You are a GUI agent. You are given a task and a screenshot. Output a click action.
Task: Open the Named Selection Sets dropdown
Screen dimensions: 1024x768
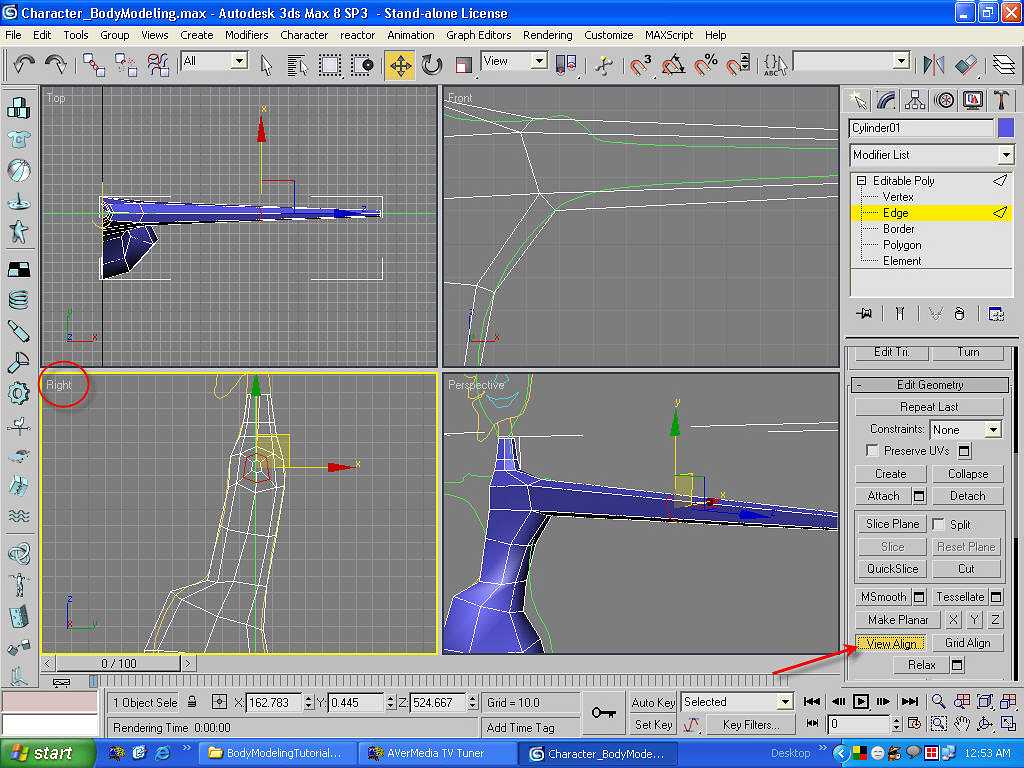click(901, 61)
